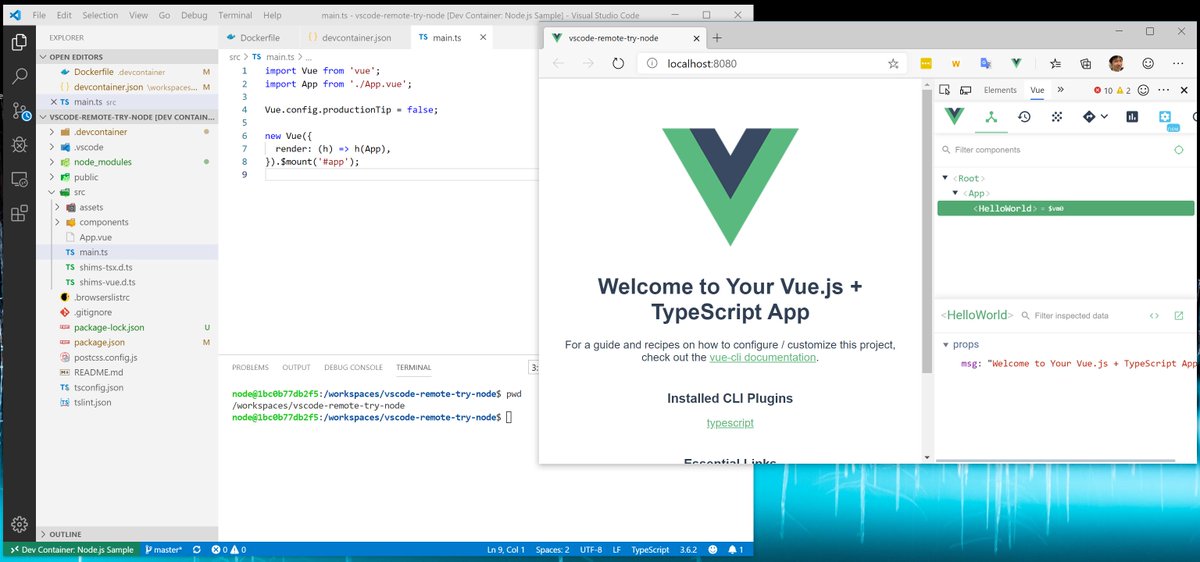Screen dimensions: 1200x562
Task: Click in the Filter components search field
Action: pos(1054,150)
